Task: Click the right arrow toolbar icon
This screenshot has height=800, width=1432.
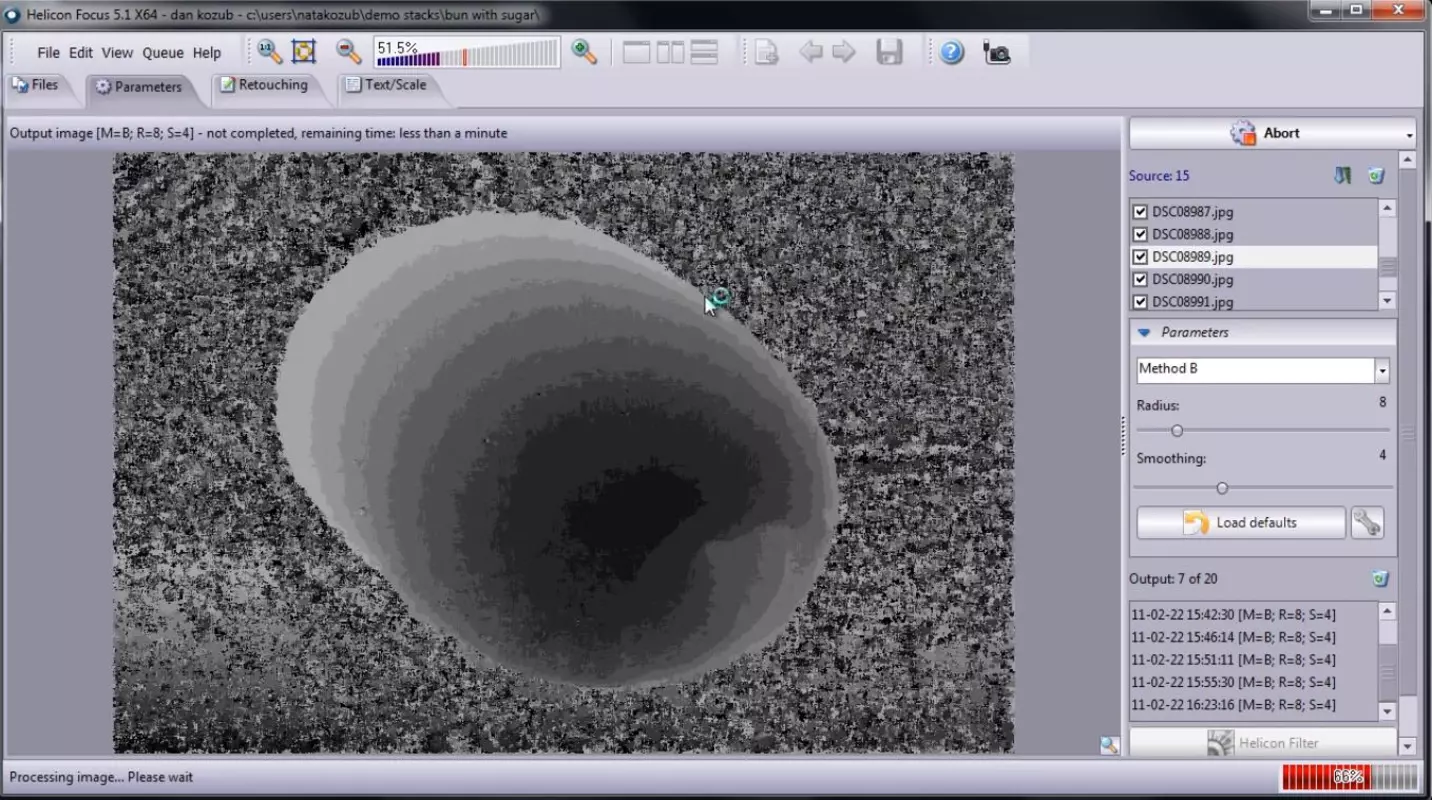Action: pyautogui.click(x=844, y=52)
